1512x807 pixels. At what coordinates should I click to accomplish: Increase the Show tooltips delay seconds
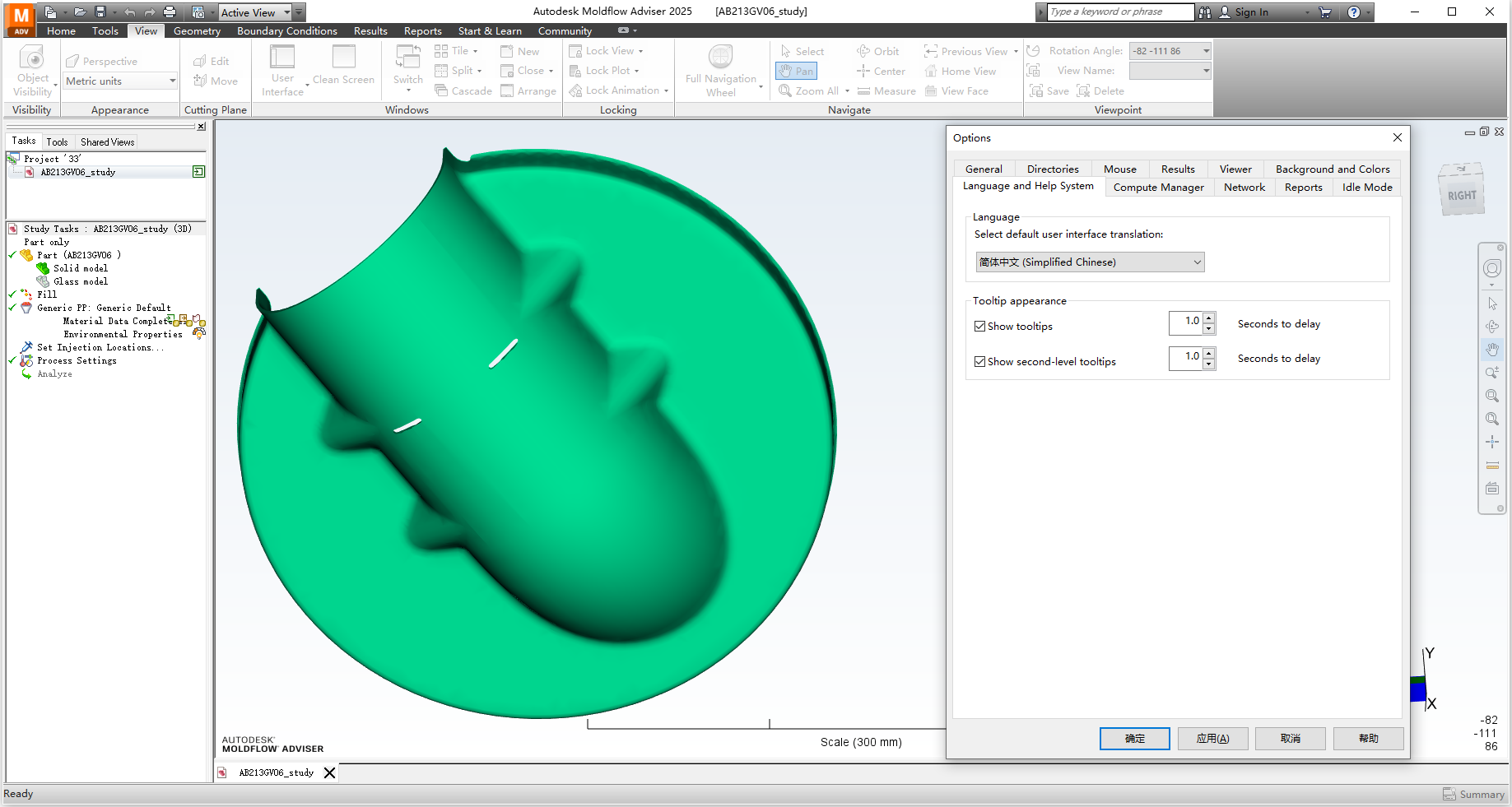point(1209,318)
